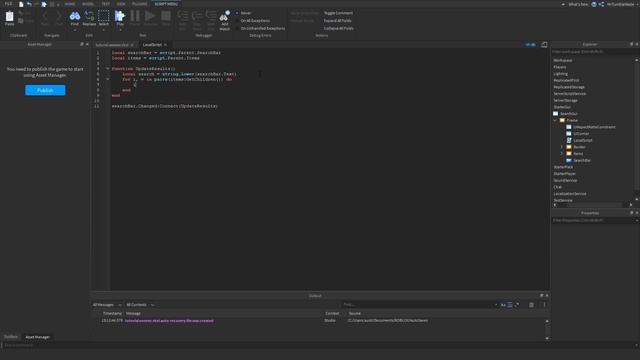Click the Add Watch icon

click(224, 16)
